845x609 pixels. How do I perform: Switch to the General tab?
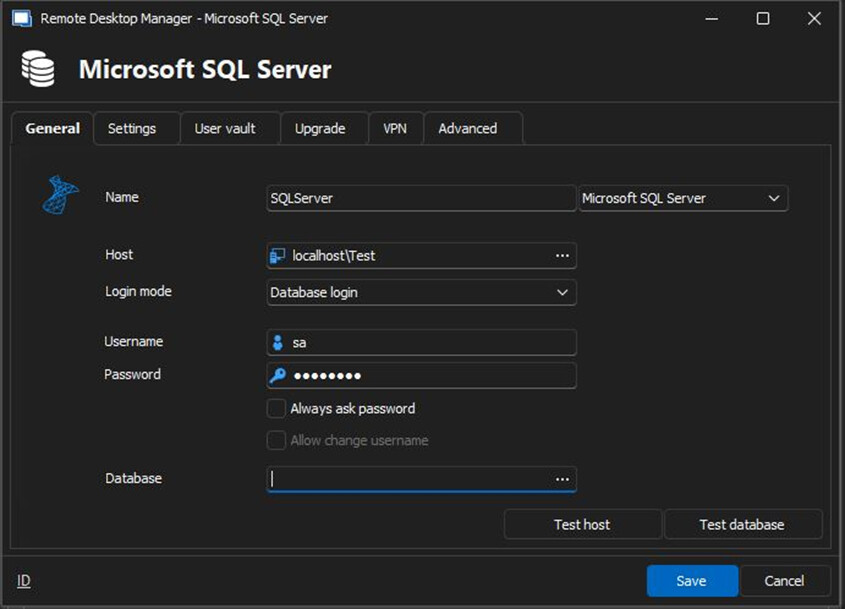52,128
